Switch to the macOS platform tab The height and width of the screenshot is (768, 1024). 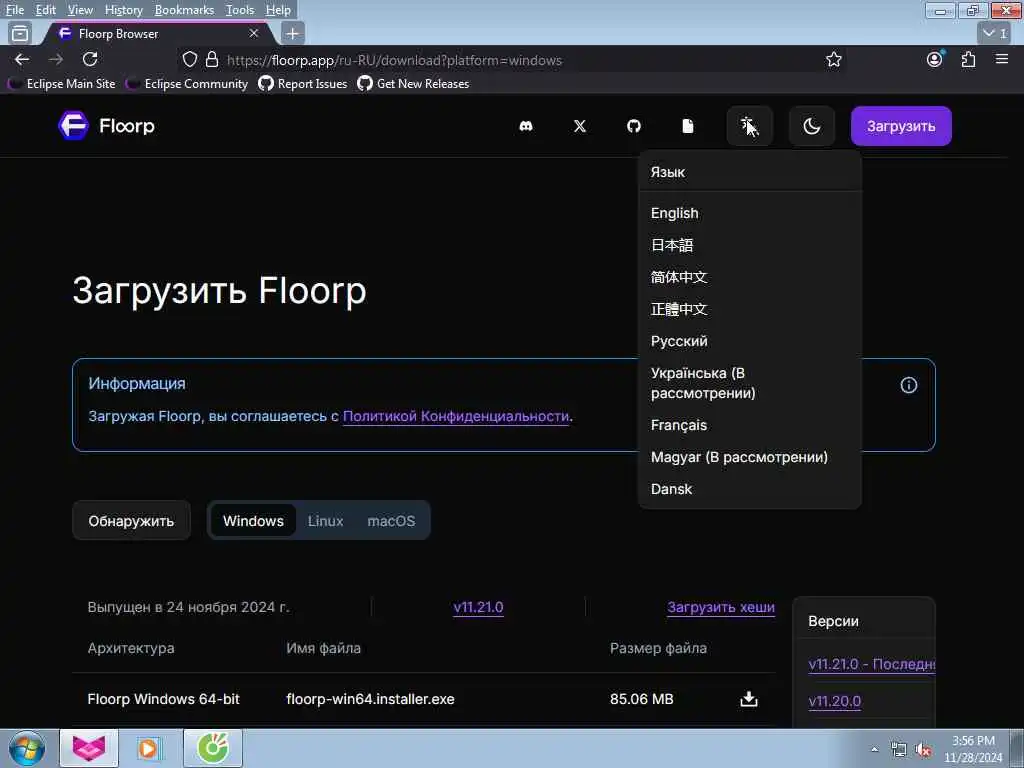(x=391, y=520)
